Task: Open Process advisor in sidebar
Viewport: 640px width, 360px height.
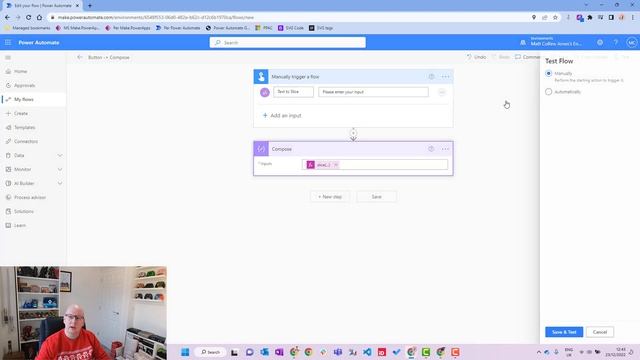Action: click(30, 197)
